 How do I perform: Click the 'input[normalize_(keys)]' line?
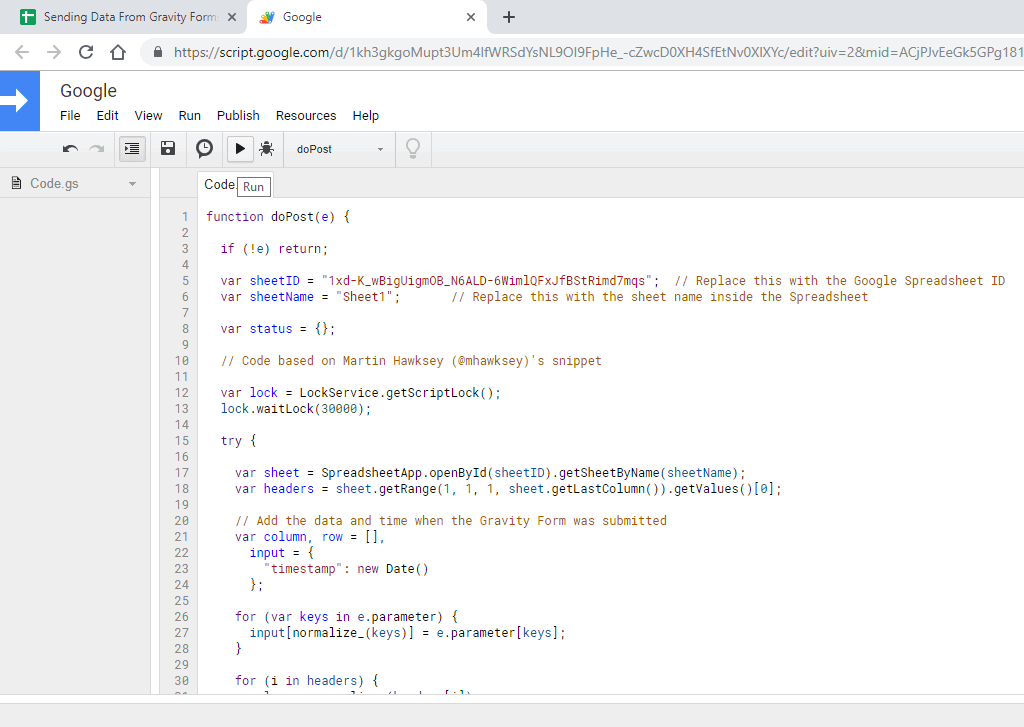coord(408,633)
